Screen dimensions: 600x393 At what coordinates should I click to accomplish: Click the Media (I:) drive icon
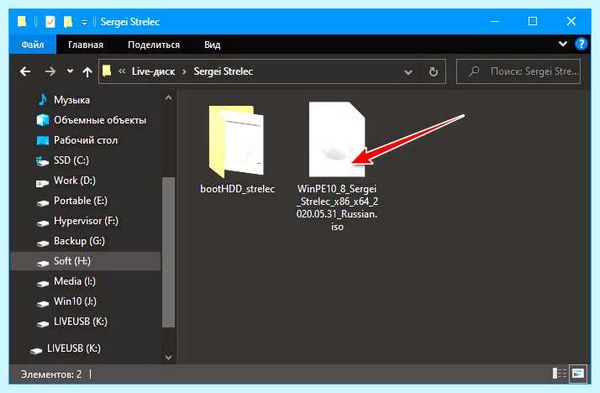pyautogui.click(x=42, y=284)
